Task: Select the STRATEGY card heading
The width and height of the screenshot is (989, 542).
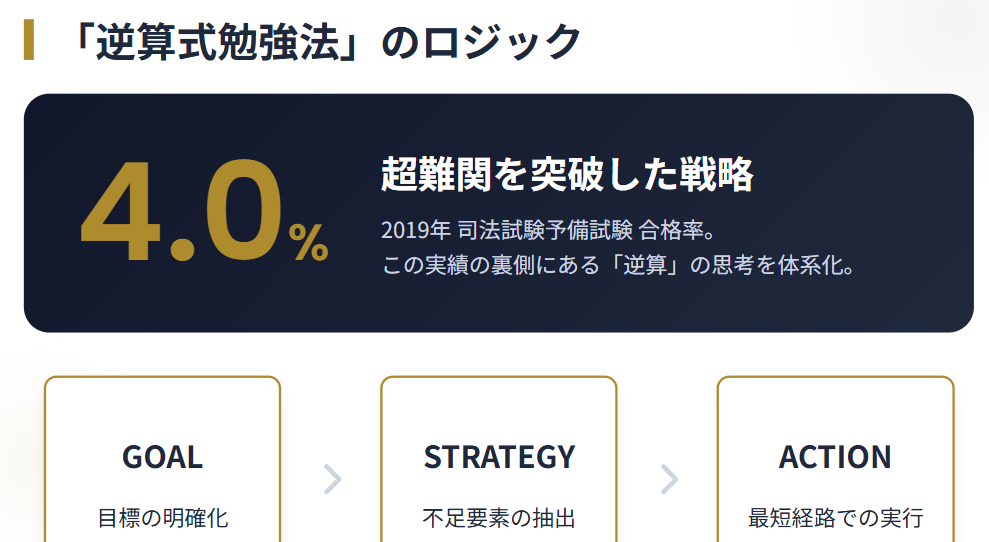Action: tap(499, 457)
